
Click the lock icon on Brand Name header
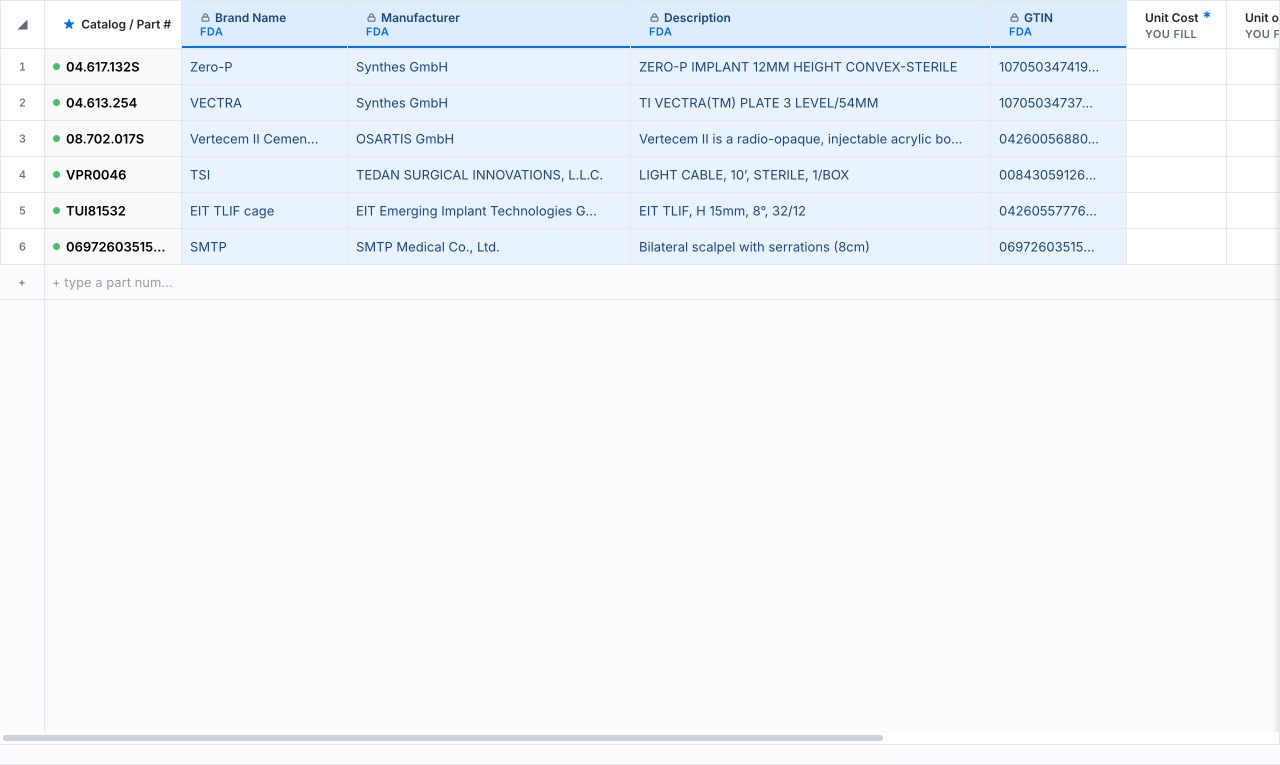(205, 18)
